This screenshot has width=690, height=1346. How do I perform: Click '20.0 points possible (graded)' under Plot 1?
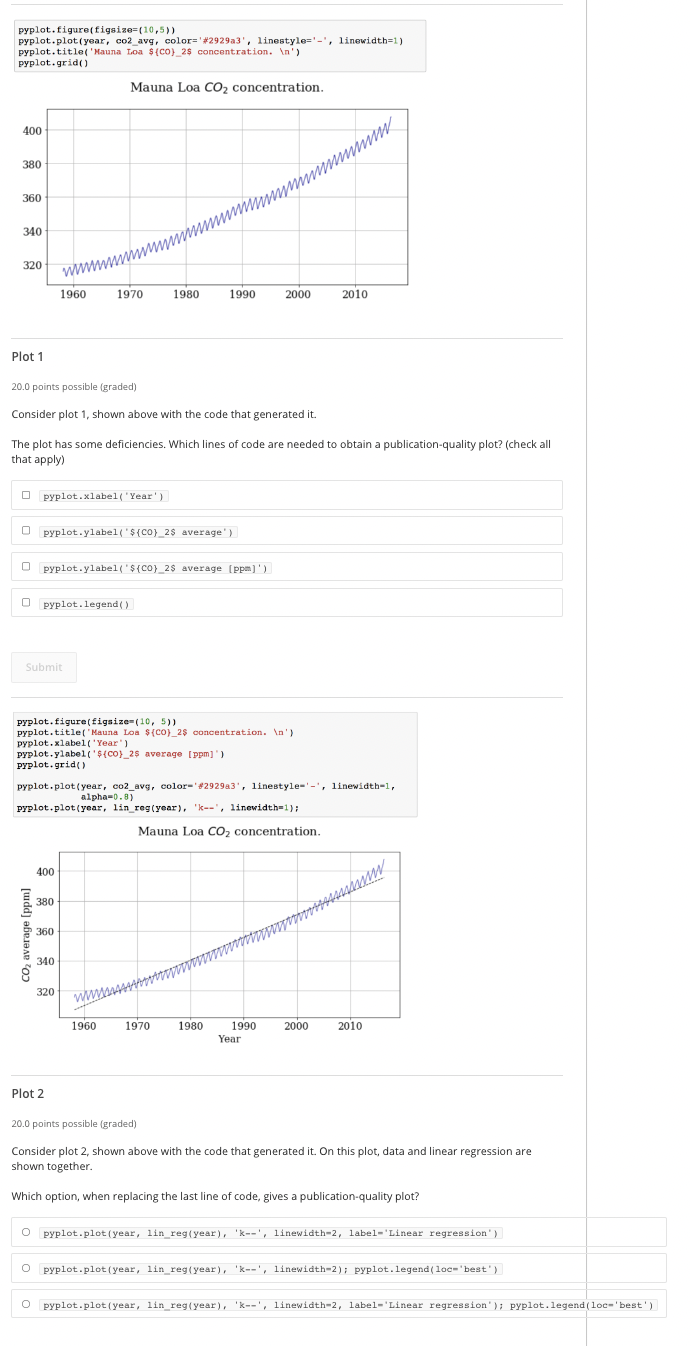(x=74, y=386)
